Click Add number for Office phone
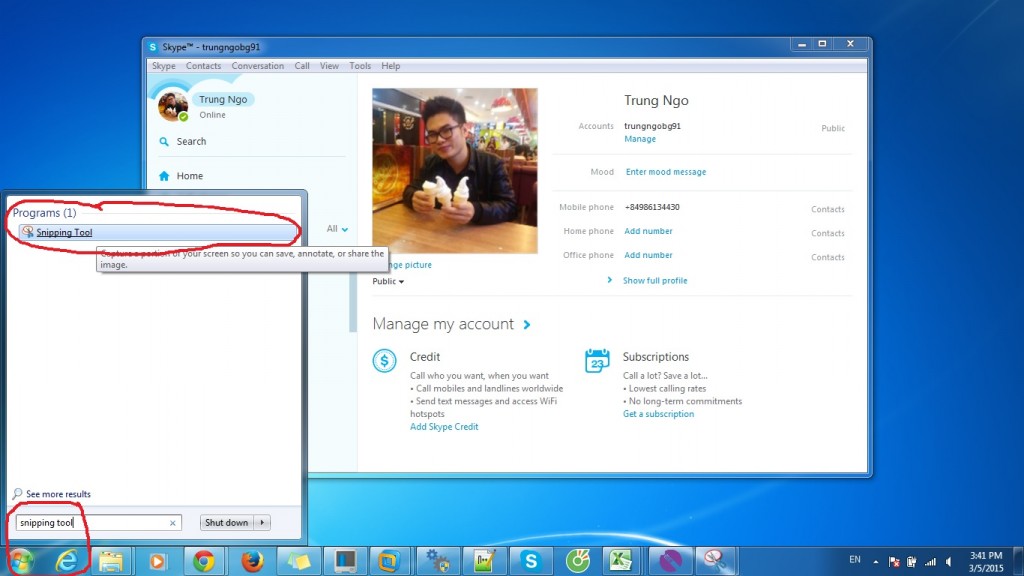This screenshot has height=576, width=1024. [x=648, y=255]
